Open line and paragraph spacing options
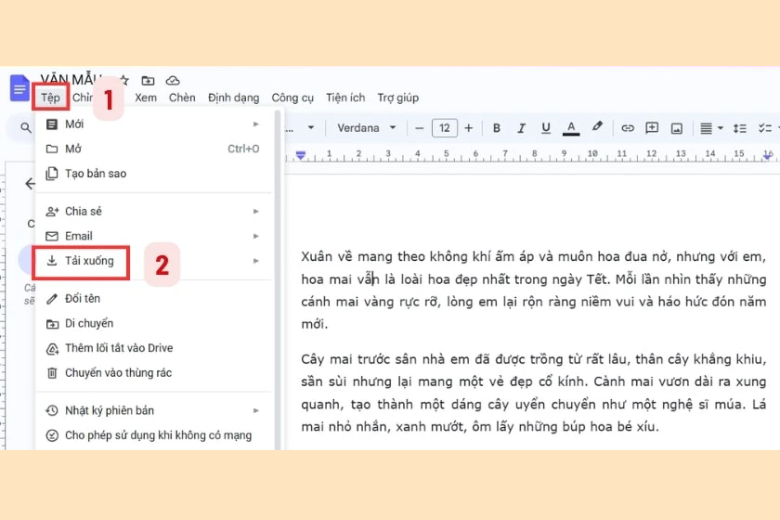Viewport: 780px width, 520px height. coord(740,128)
